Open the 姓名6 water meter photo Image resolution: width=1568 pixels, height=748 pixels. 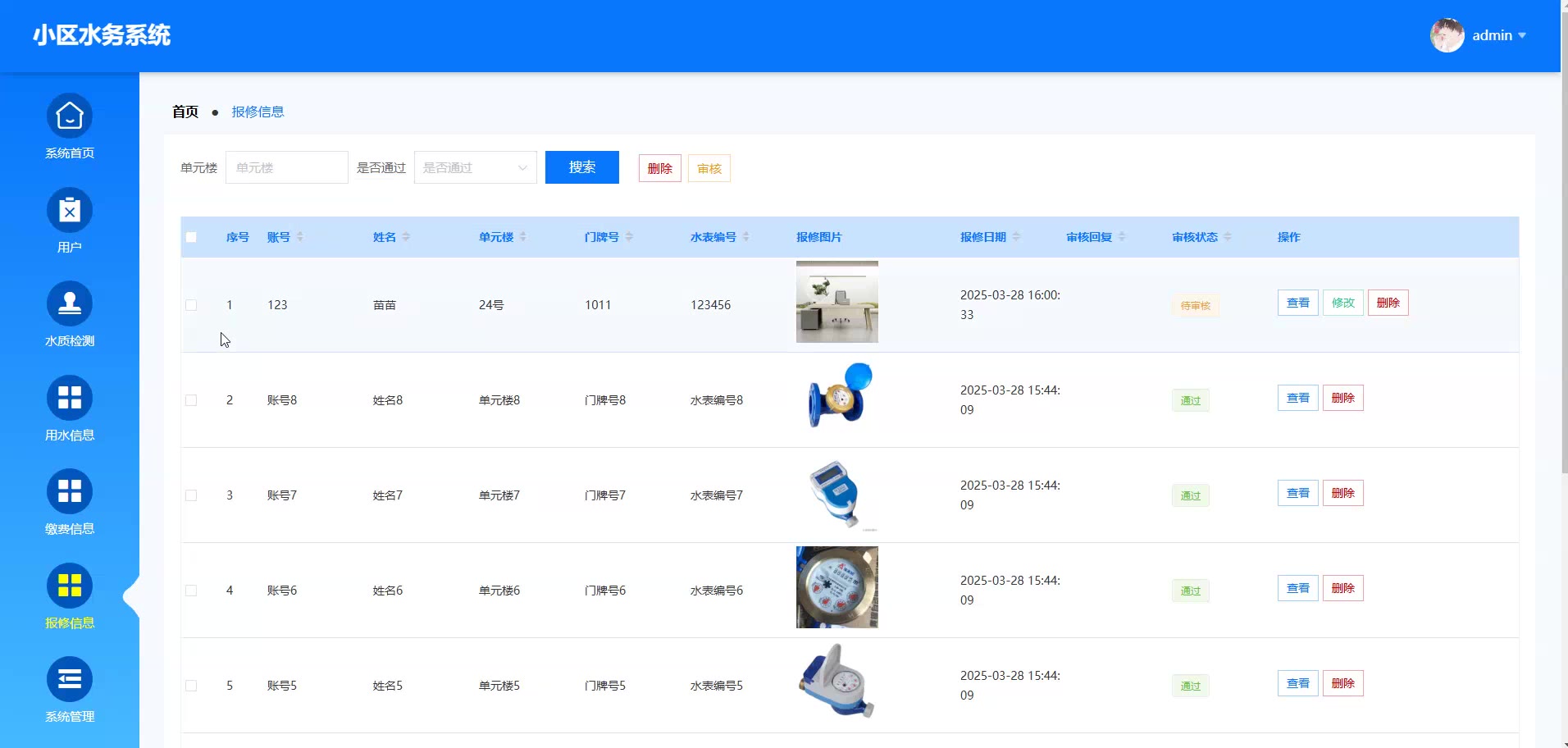pos(837,587)
